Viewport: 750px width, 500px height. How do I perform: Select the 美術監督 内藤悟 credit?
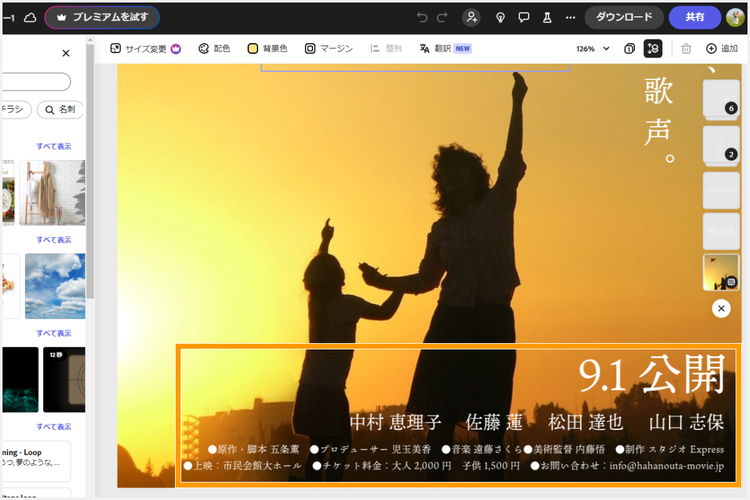[x=564, y=449]
